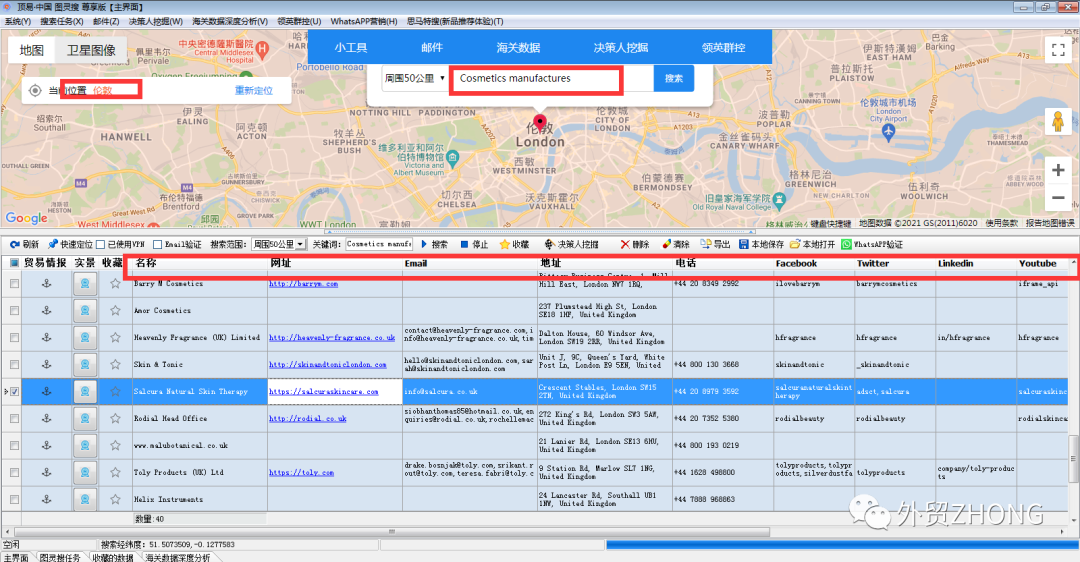Sort by the 名称 column header
Viewport: 1080px width, 562px height.
pos(200,263)
